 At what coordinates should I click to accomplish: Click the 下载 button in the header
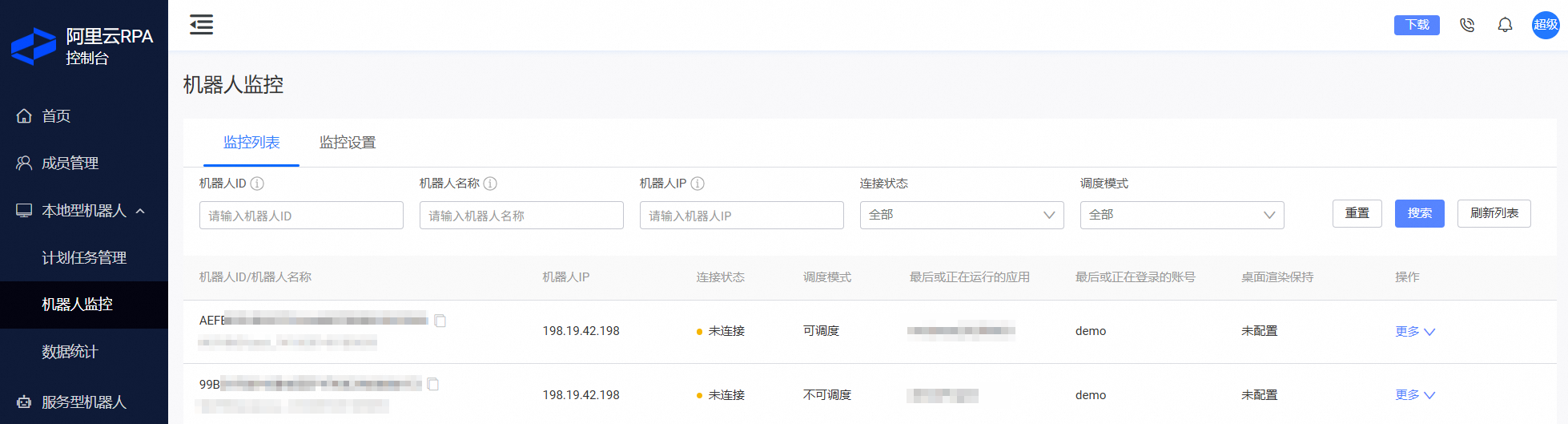[x=1417, y=25]
